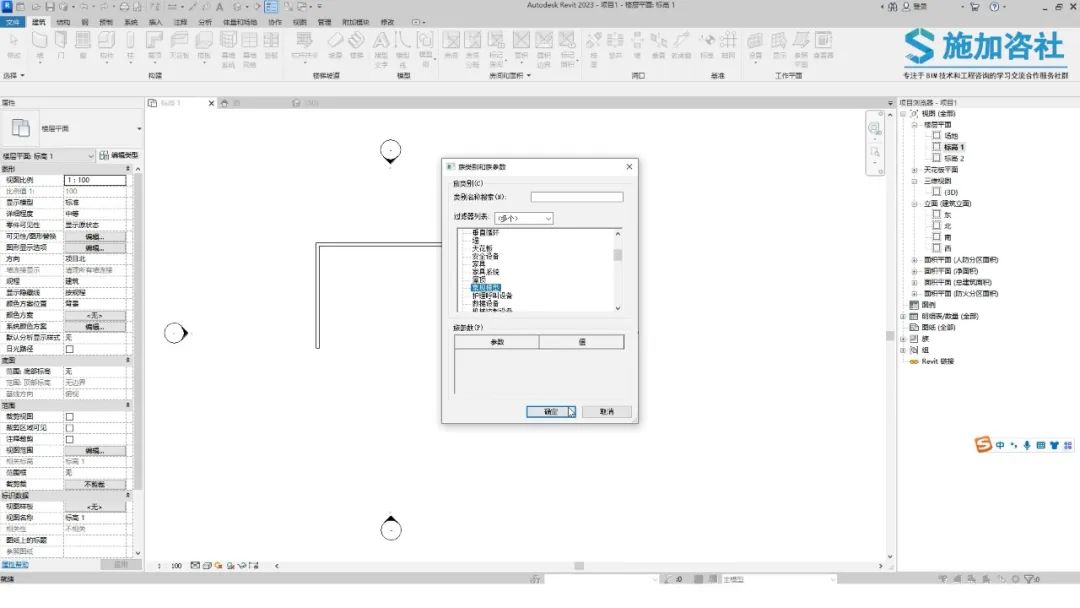The height and width of the screenshot is (608, 1080).
Task: Select 垂直循环 in the category list
Action: (485, 233)
